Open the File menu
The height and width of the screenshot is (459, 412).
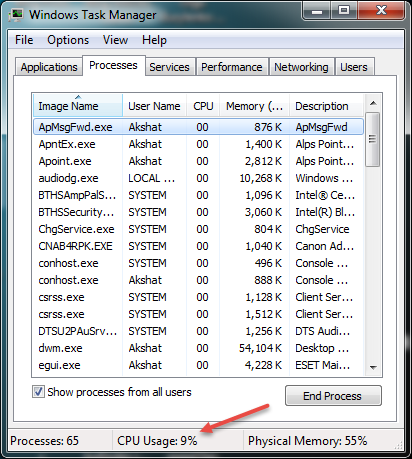coord(24,40)
